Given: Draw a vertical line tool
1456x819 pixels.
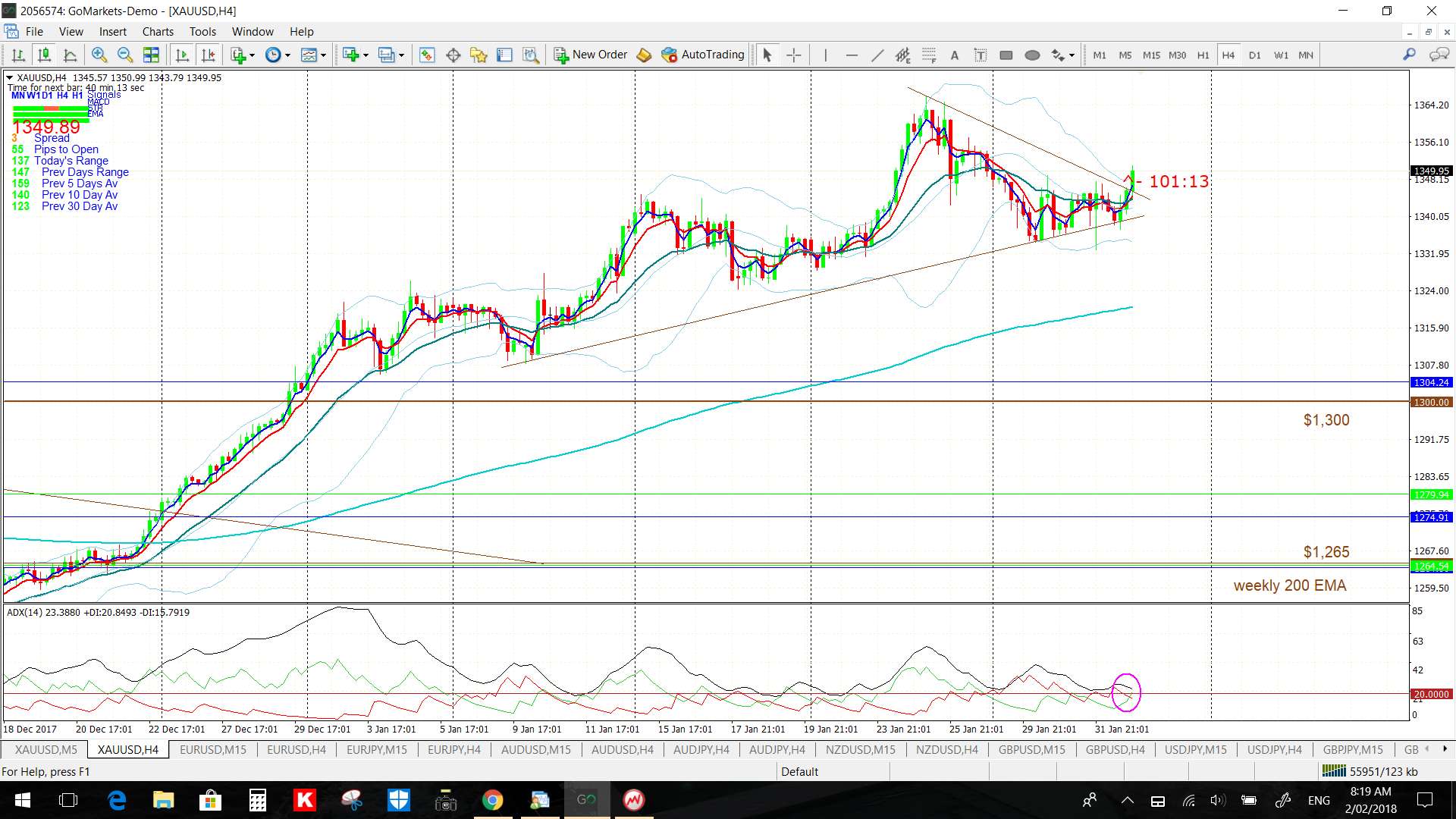Looking at the screenshot, I should [x=825, y=55].
